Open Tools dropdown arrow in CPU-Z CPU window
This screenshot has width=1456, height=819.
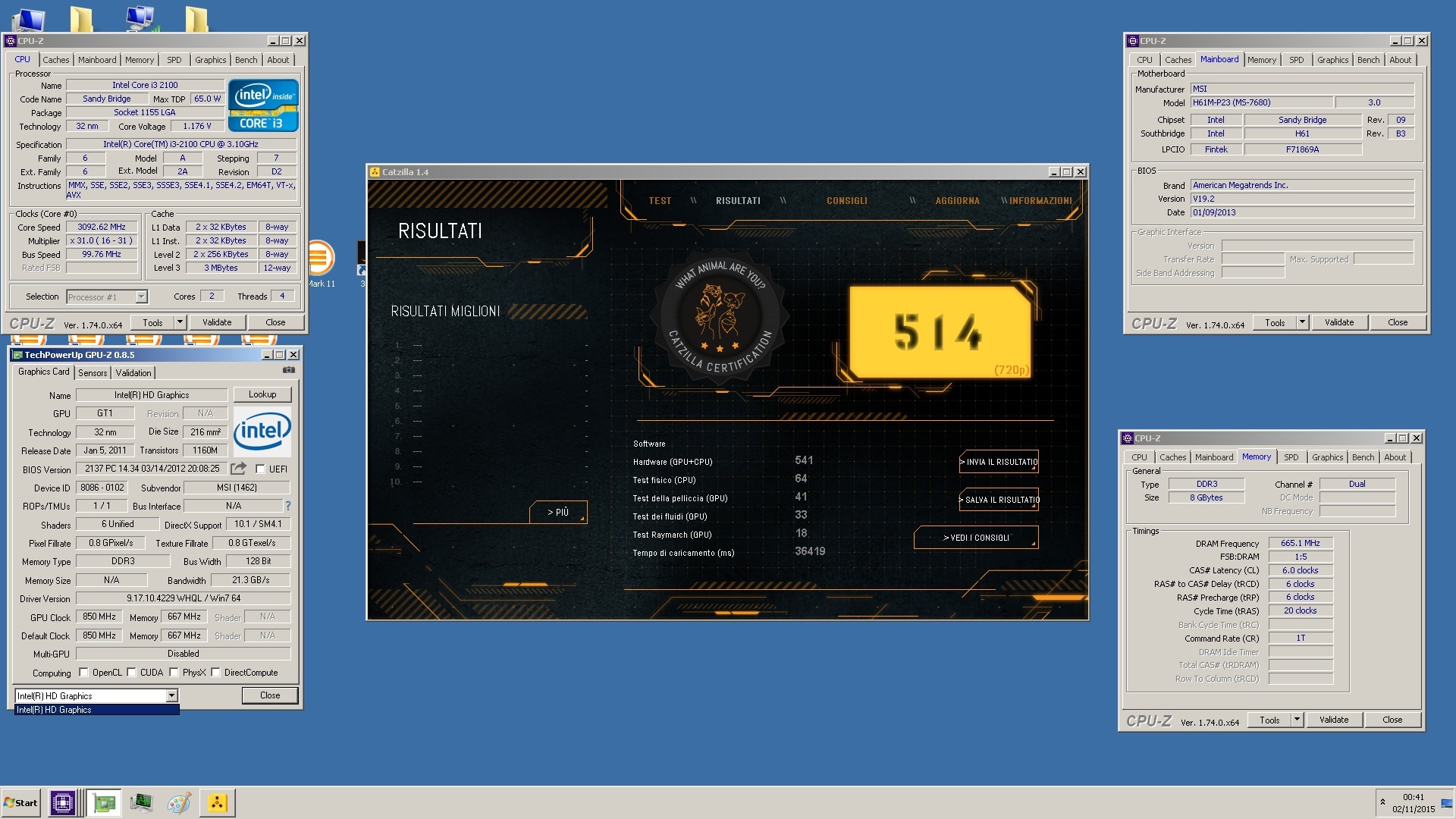pyautogui.click(x=180, y=322)
